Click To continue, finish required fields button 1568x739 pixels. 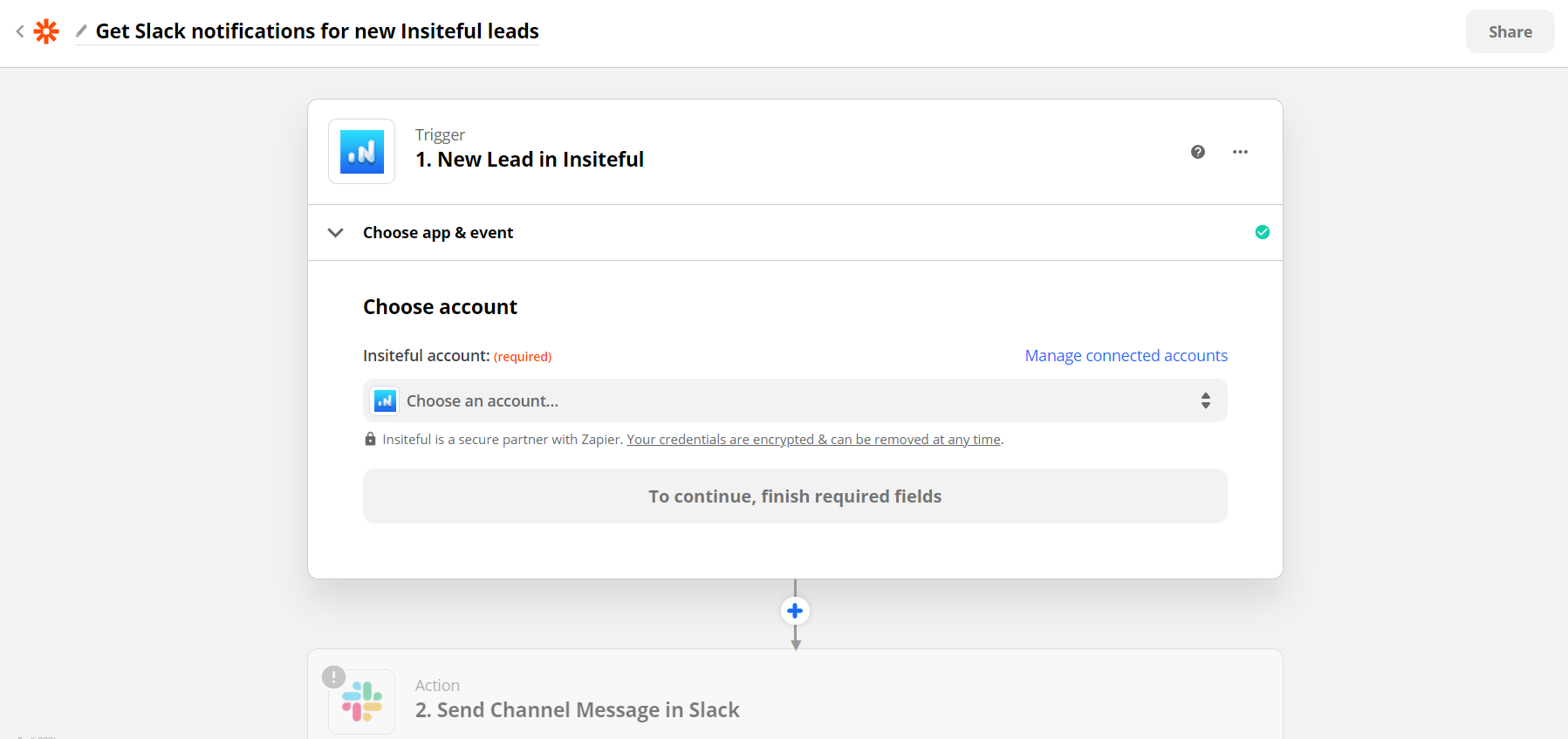click(795, 496)
